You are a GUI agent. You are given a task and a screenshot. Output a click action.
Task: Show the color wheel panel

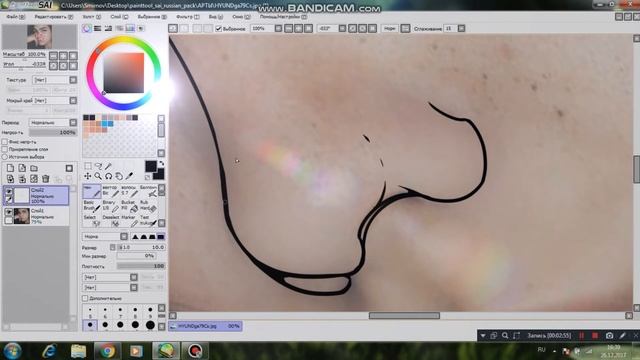[87, 28]
